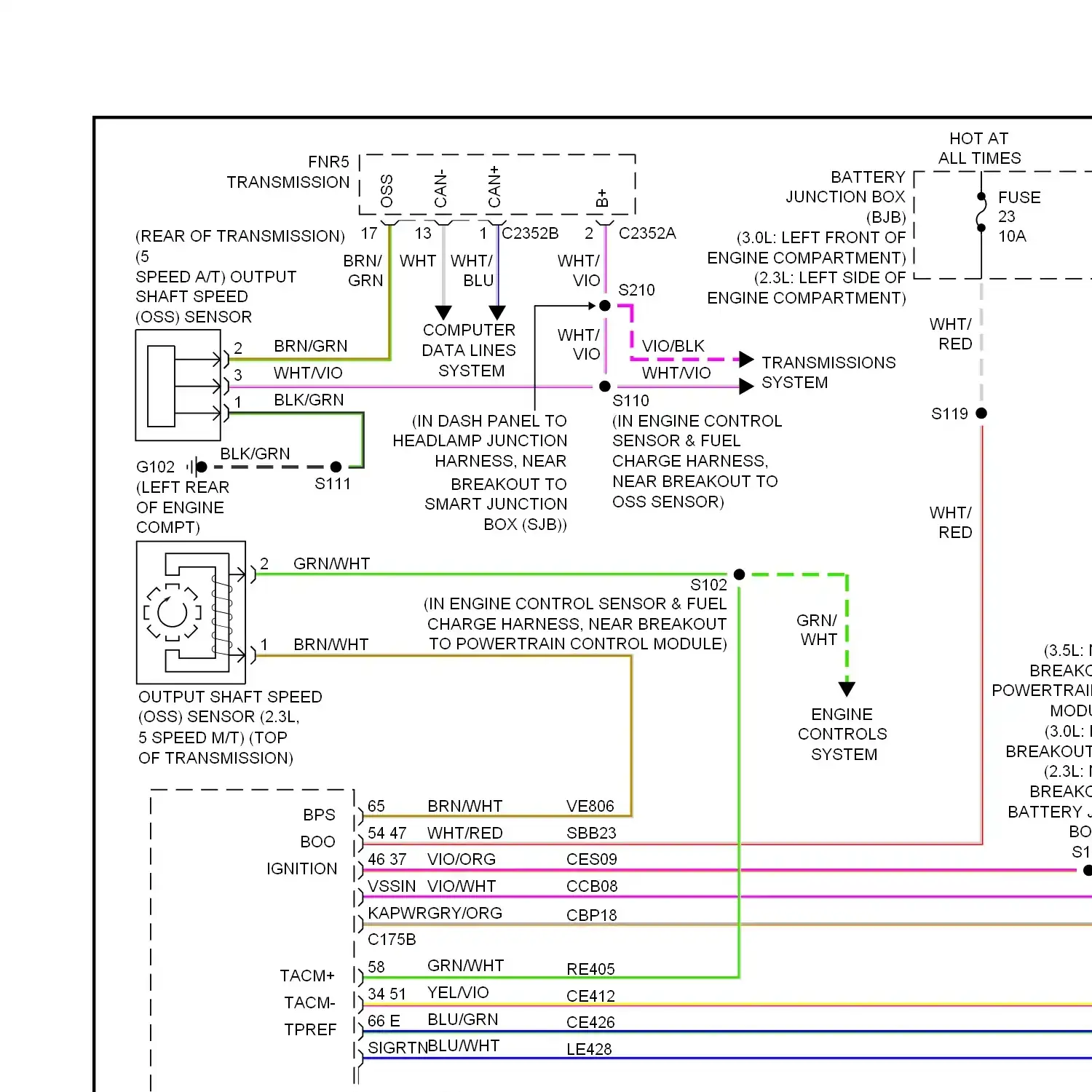Click the 5-speed A/T OSS sensor component symbol
The width and height of the screenshot is (1092, 1092).
(x=178, y=385)
